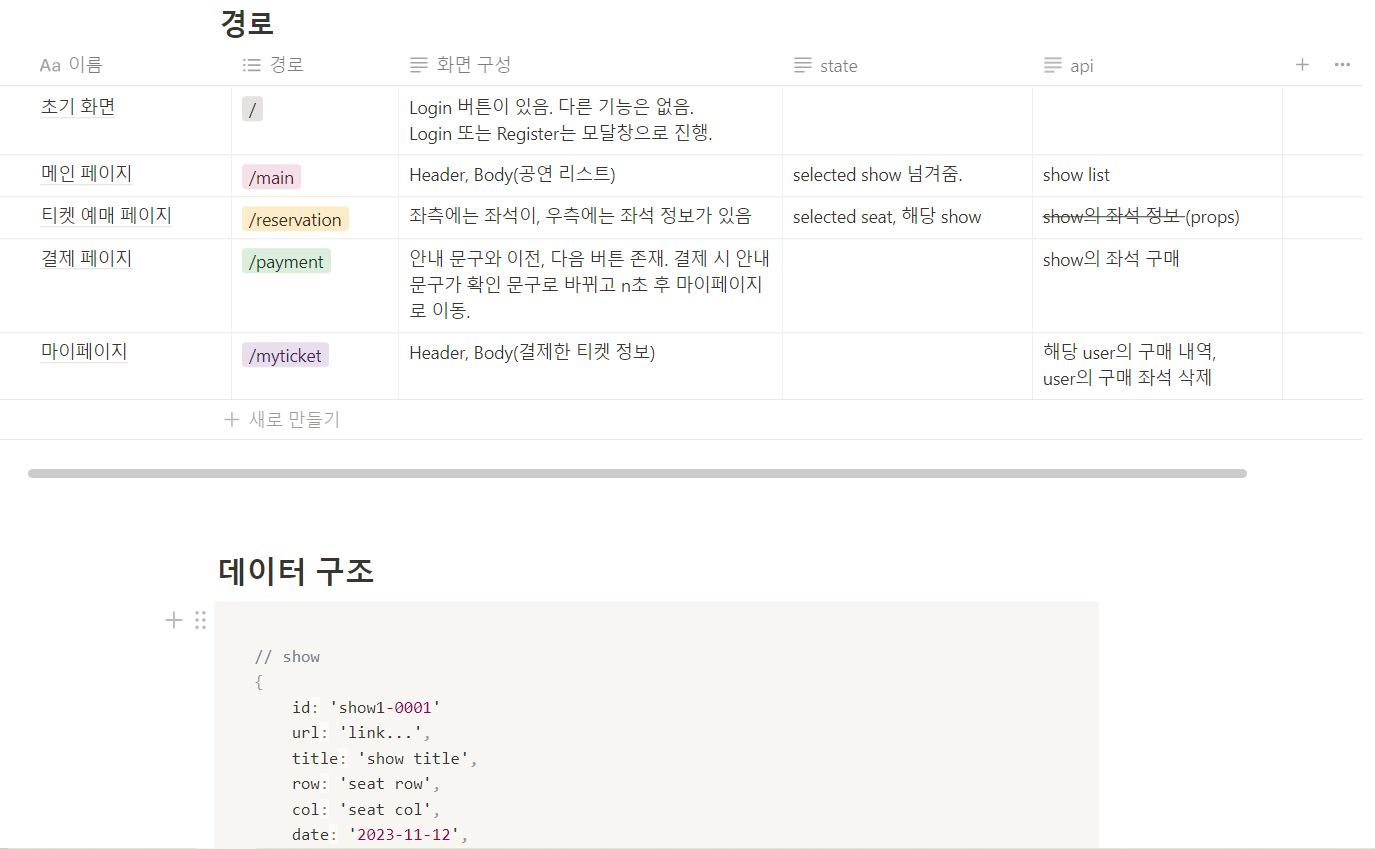Click the '/' path tag
Viewport: 1375px width, 849px height.
click(252, 109)
